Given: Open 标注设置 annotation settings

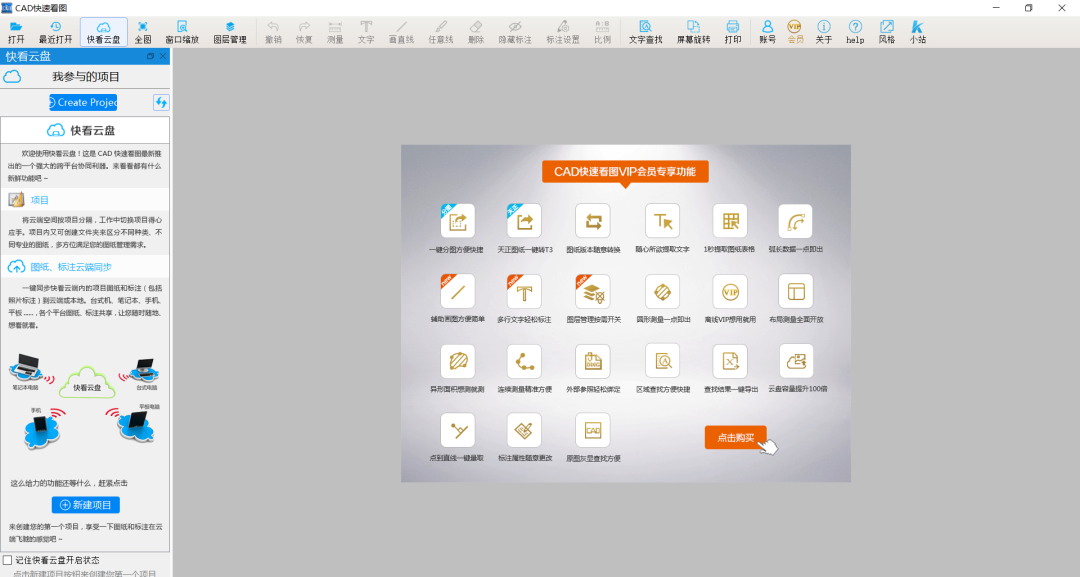Looking at the screenshot, I should [563, 32].
